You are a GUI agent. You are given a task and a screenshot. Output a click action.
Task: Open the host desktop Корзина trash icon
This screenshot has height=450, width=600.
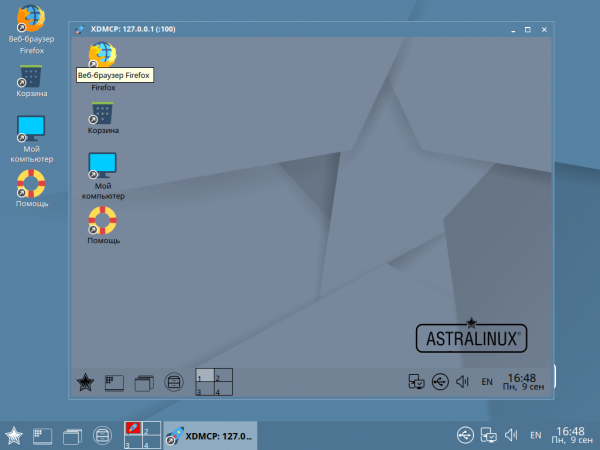click(x=30, y=76)
